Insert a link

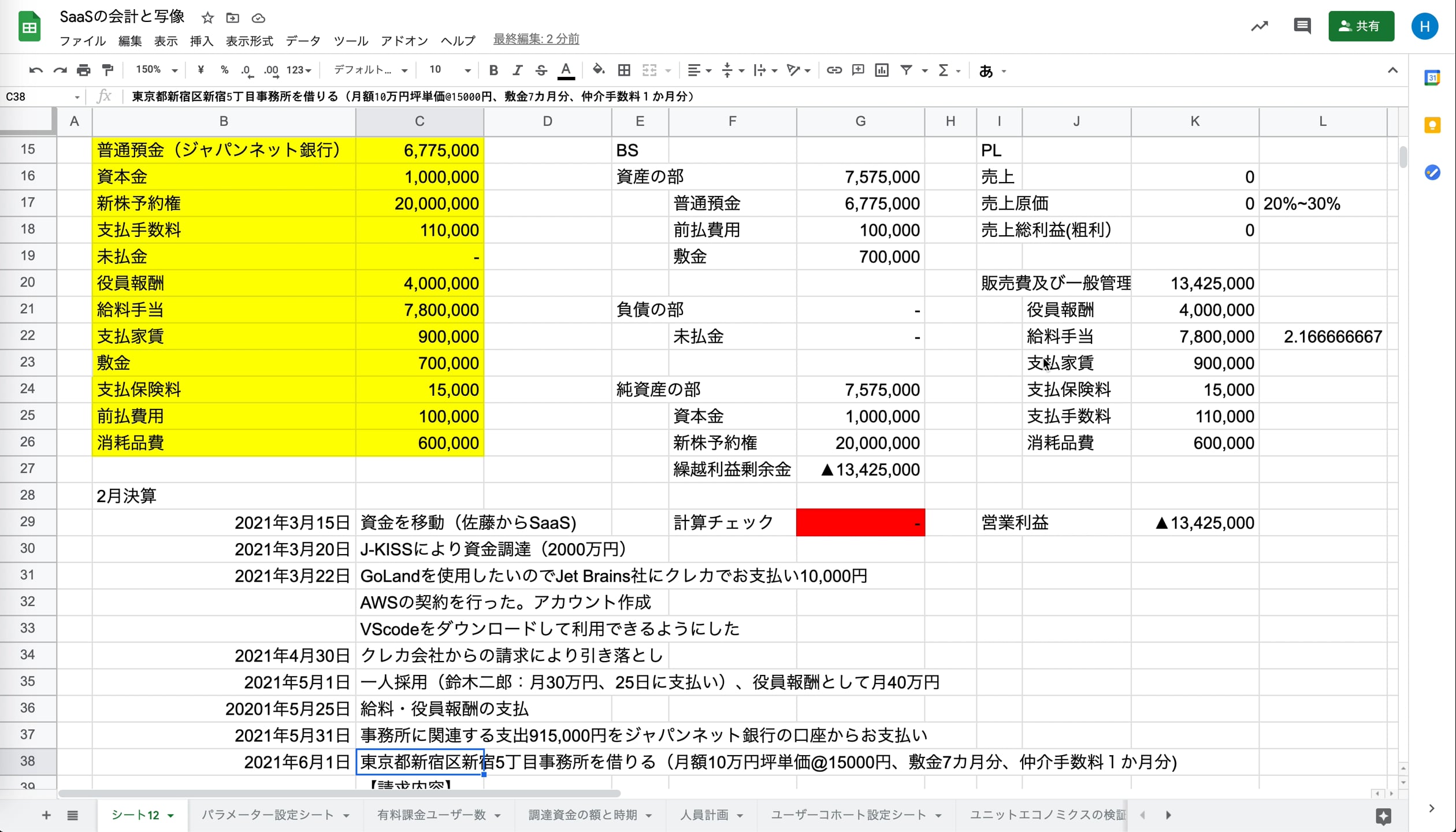pos(834,70)
